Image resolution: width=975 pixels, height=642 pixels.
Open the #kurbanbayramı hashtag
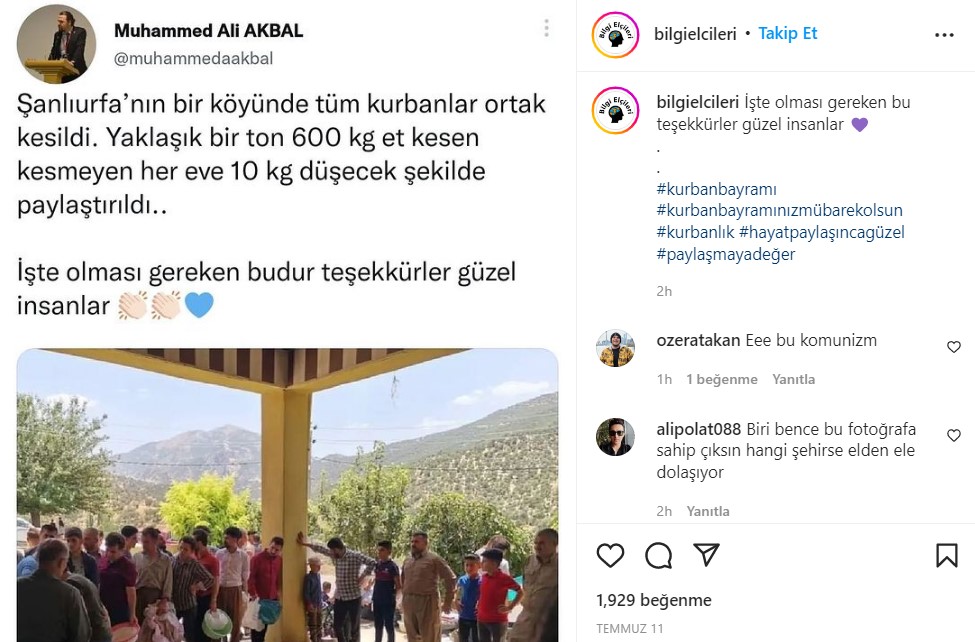pos(716,189)
